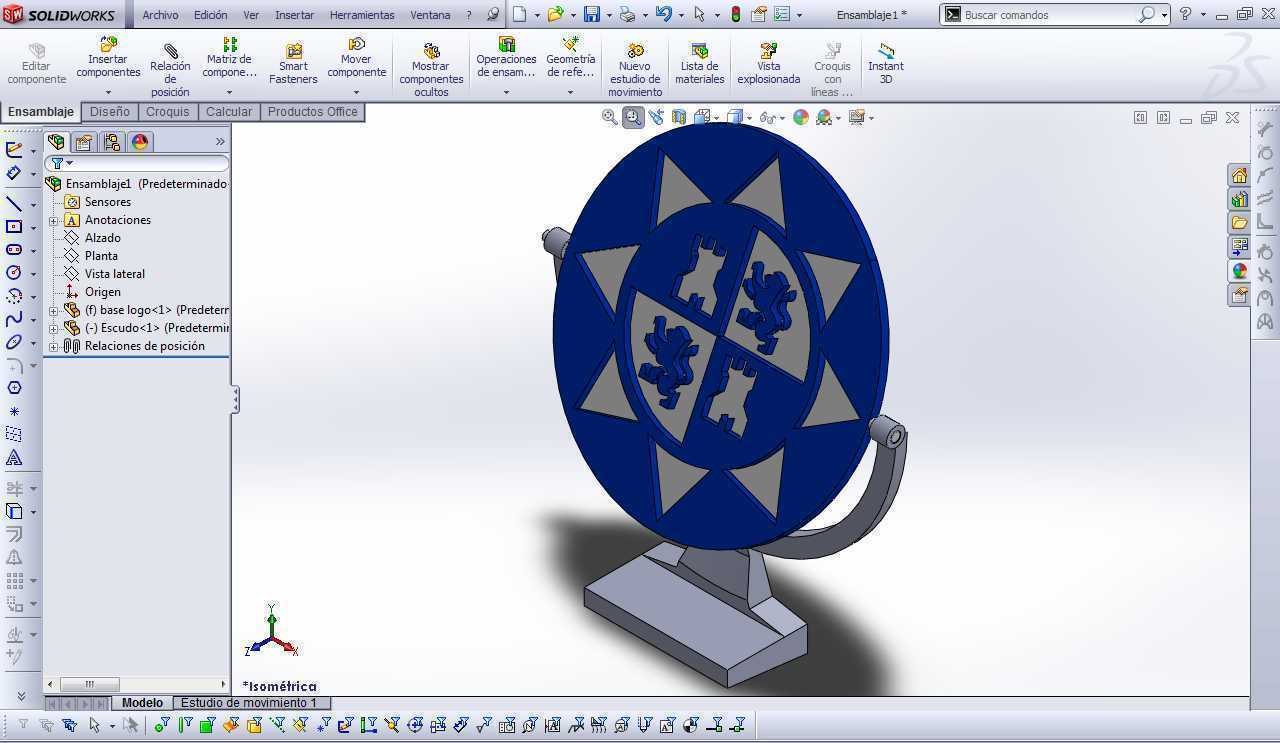The image size is (1280, 743).
Task: Open the DisplayManager tab icon
Action: tap(140, 142)
